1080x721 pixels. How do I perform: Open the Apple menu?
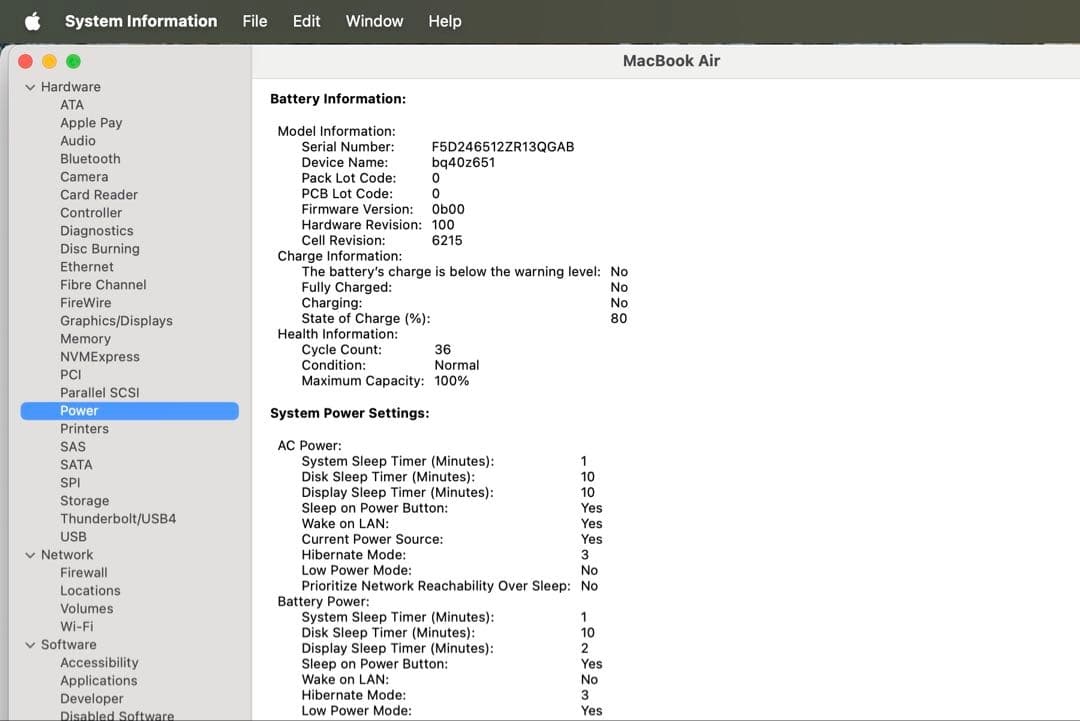(32, 21)
